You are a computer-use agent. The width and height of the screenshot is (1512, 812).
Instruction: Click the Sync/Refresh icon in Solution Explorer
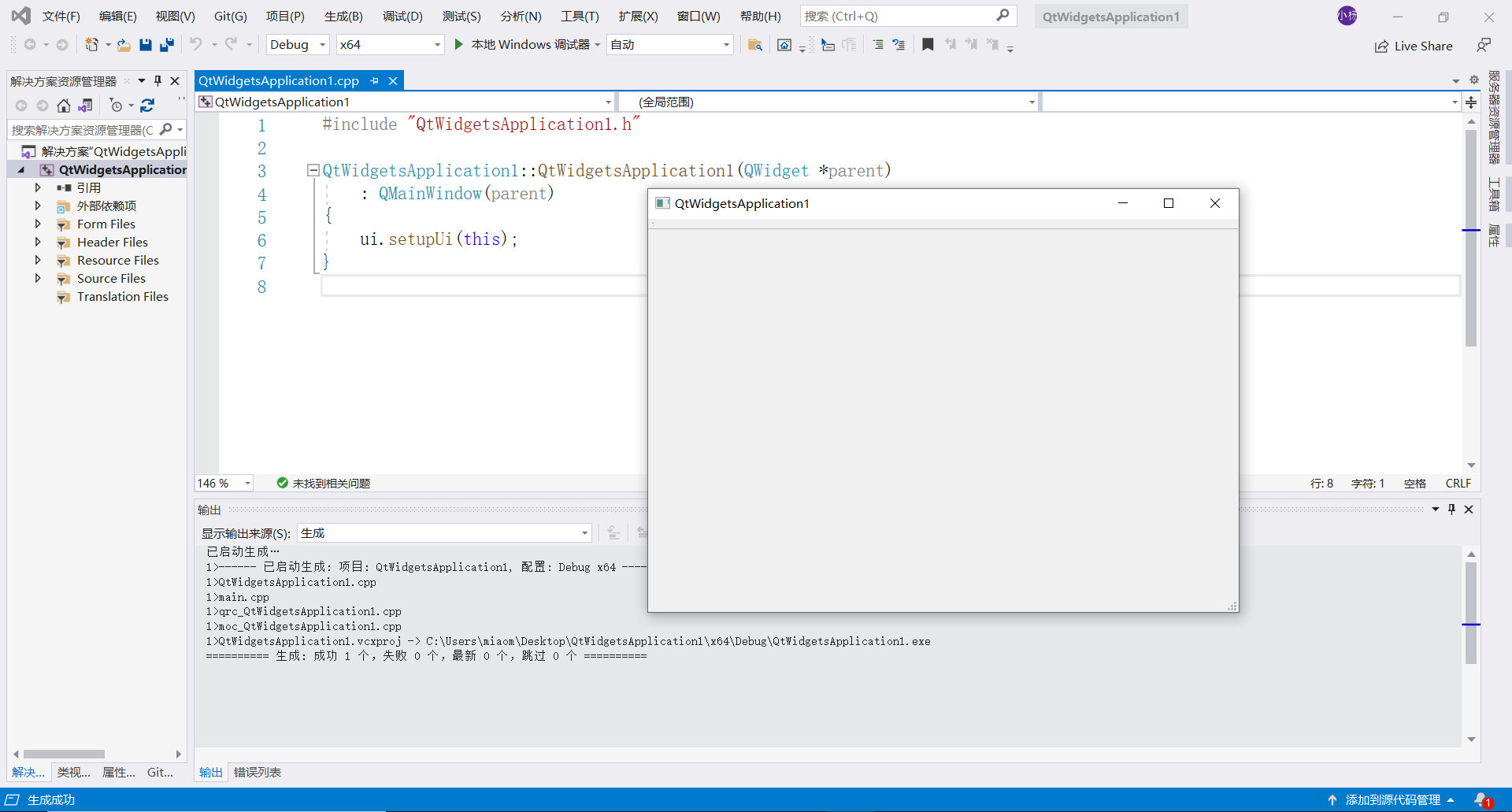click(x=147, y=106)
